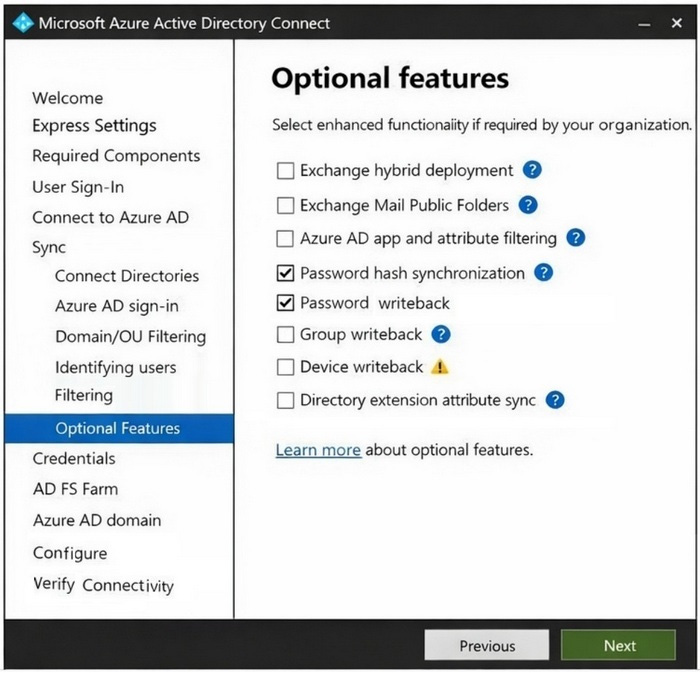Uncheck Password writeback option
The height and width of the screenshot is (673, 700).
tap(285, 303)
